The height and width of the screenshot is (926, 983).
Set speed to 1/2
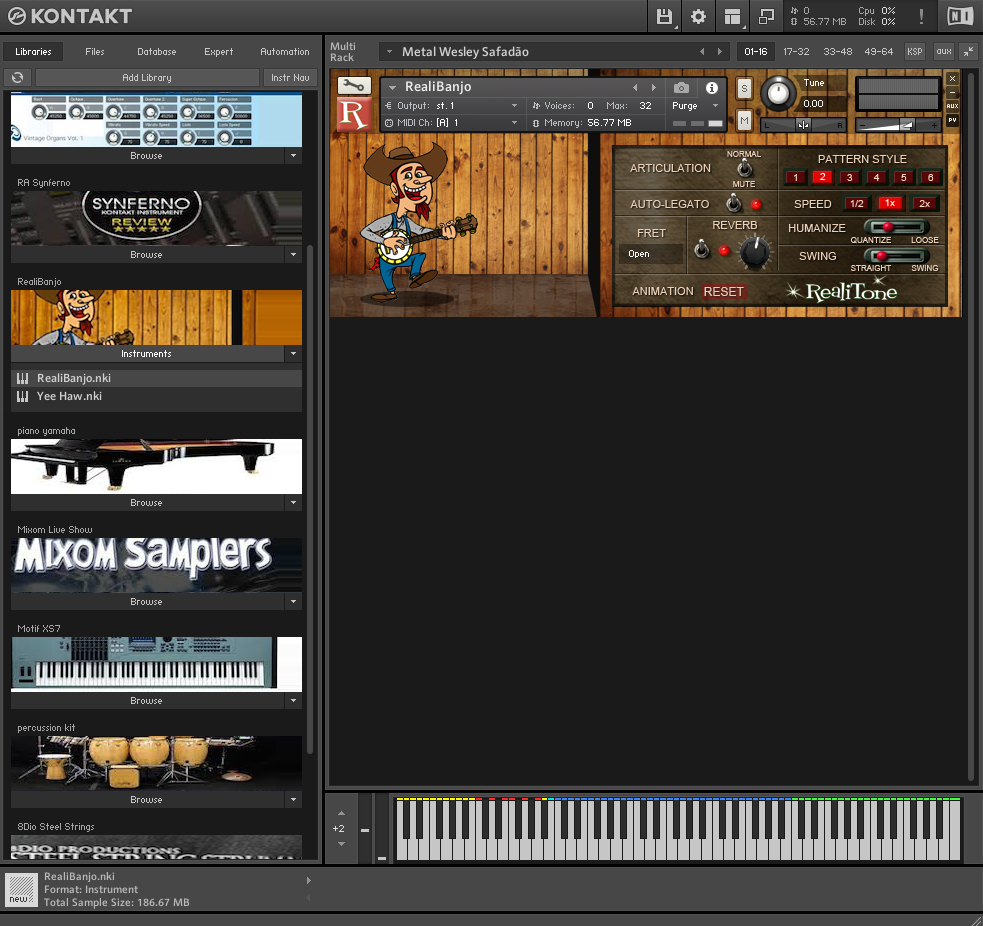point(856,203)
